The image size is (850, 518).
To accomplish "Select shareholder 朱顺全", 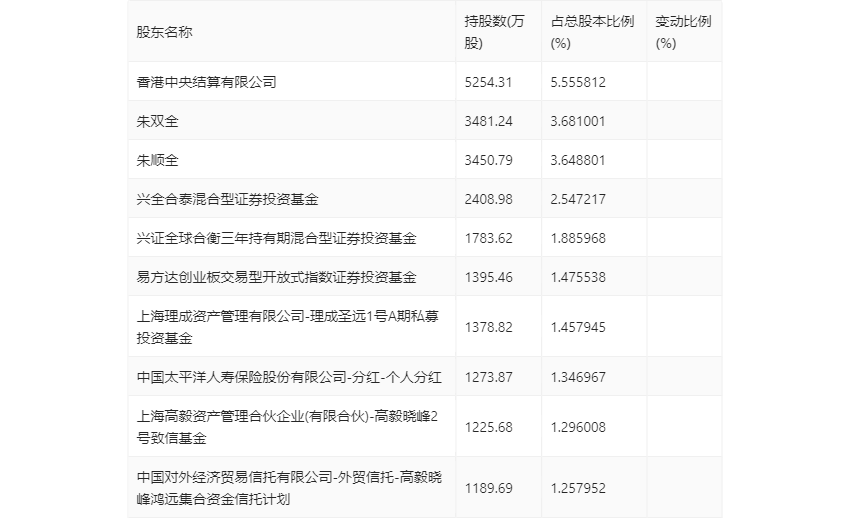I will point(157,160).
